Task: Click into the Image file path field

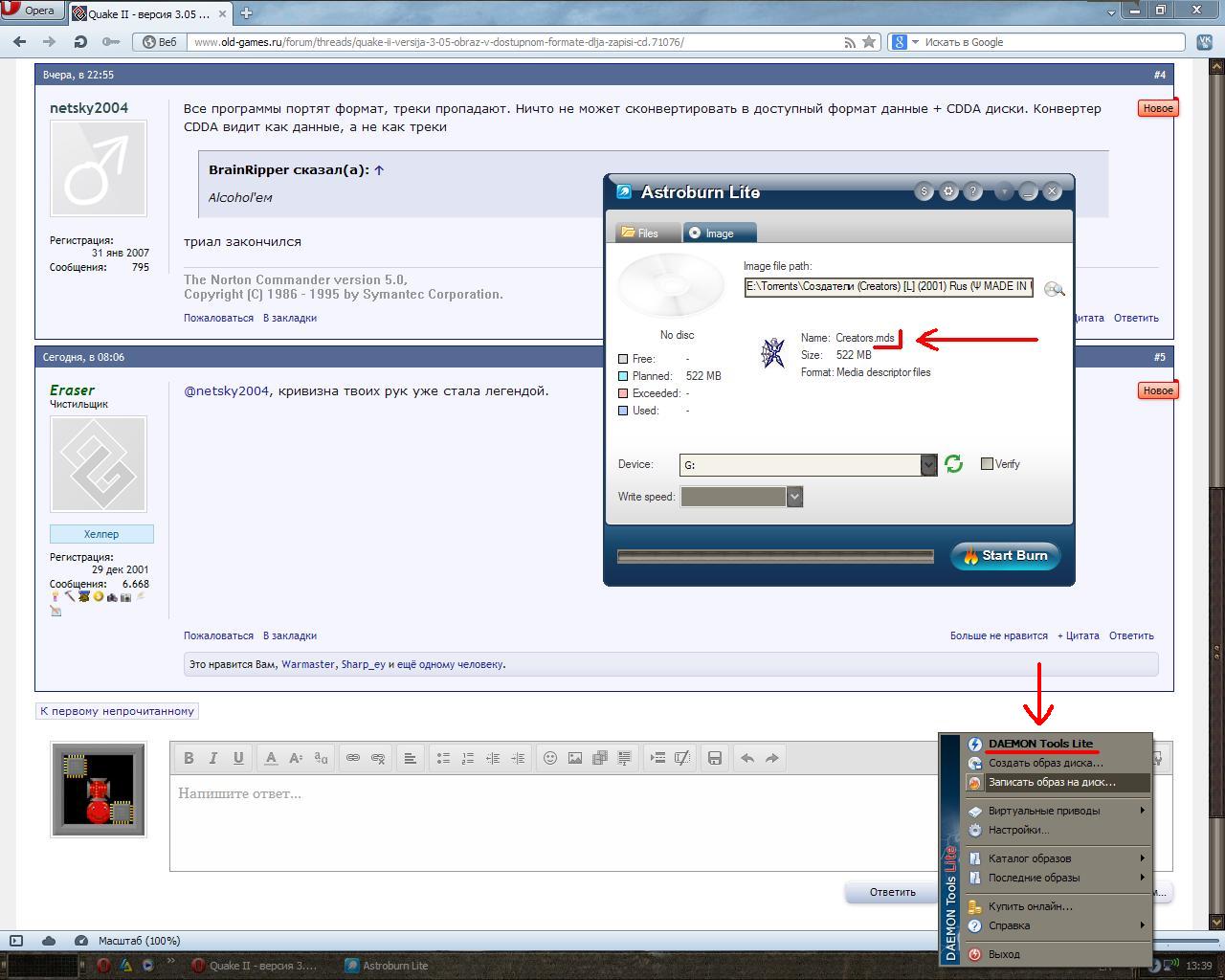Action: (x=889, y=287)
